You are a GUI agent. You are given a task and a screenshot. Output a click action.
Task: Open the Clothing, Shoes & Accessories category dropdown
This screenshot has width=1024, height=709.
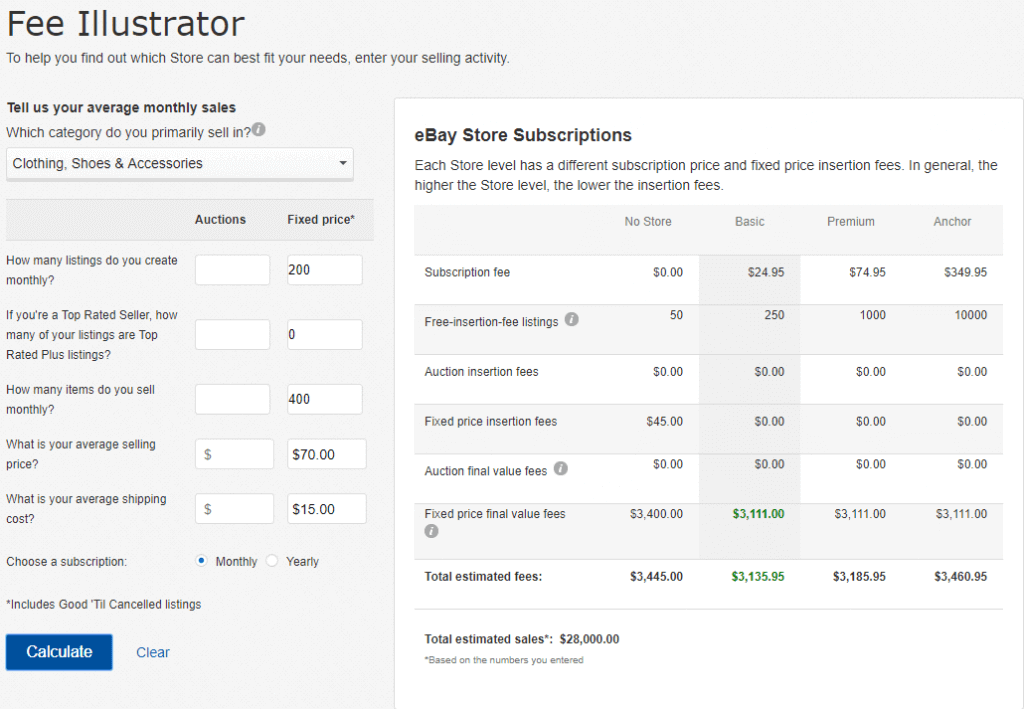click(x=180, y=163)
